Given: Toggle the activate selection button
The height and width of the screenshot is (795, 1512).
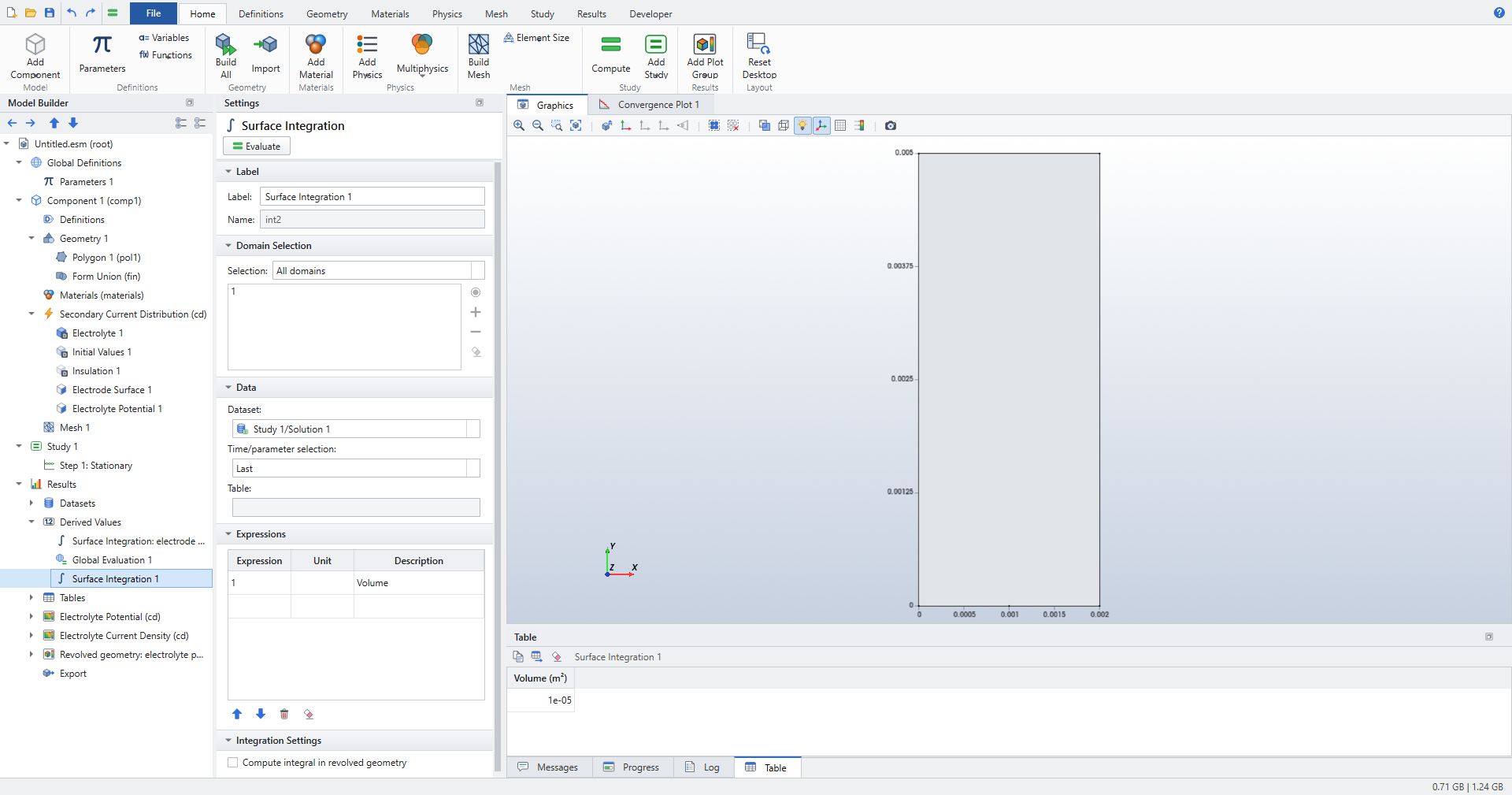Looking at the screenshot, I should click(476, 292).
